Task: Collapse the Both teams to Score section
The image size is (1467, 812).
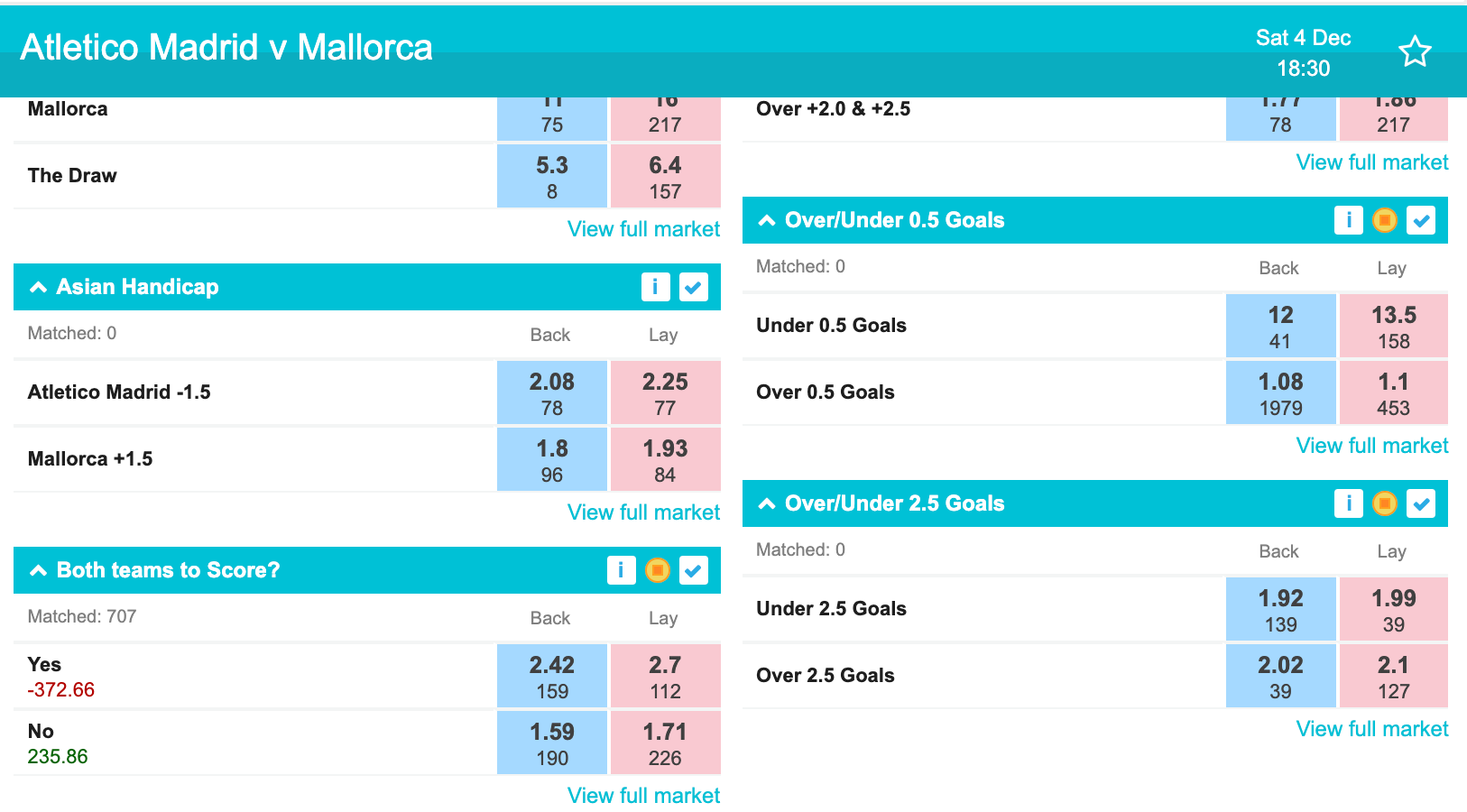Action: click(x=38, y=570)
